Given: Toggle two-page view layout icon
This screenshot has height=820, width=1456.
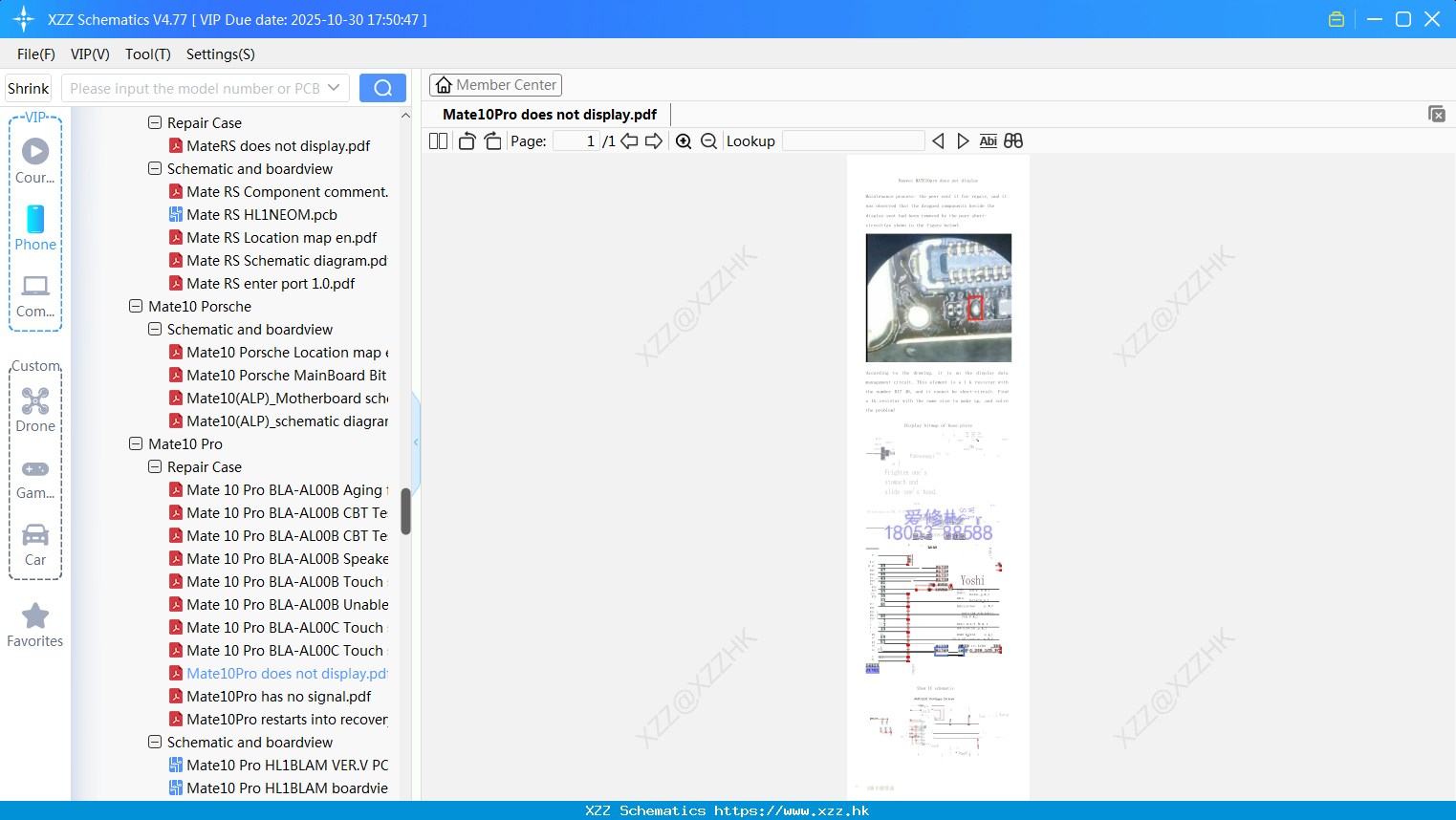Looking at the screenshot, I should click(438, 140).
